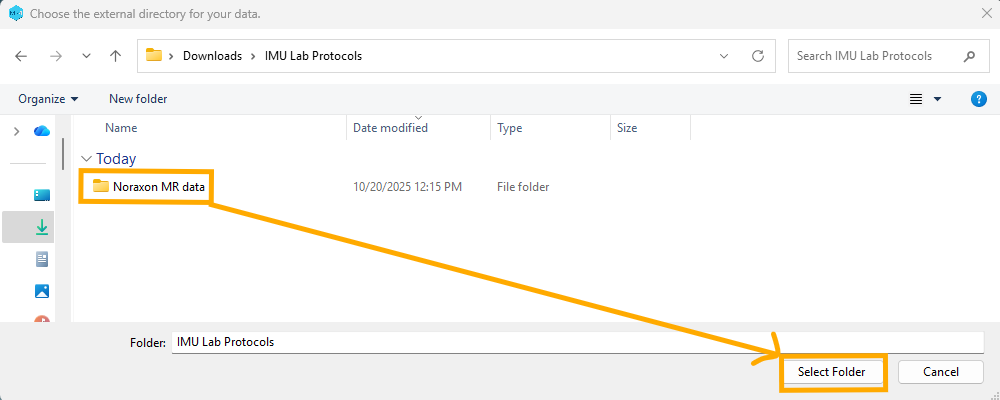1000x400 pixels.
Task: Expand address bar history dropdown
Action: click(724, 56)
